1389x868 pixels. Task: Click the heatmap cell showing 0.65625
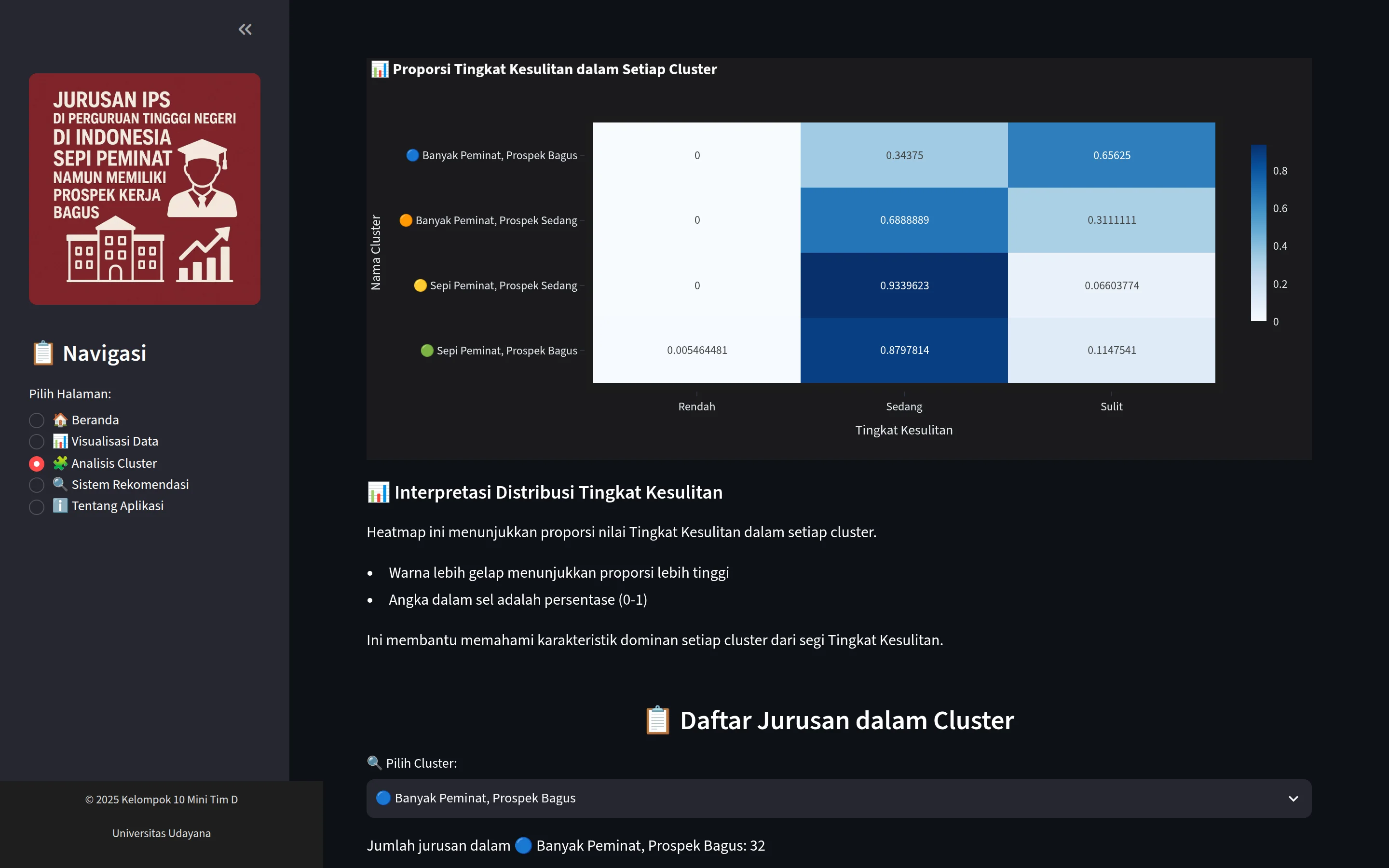point(1111,155)
